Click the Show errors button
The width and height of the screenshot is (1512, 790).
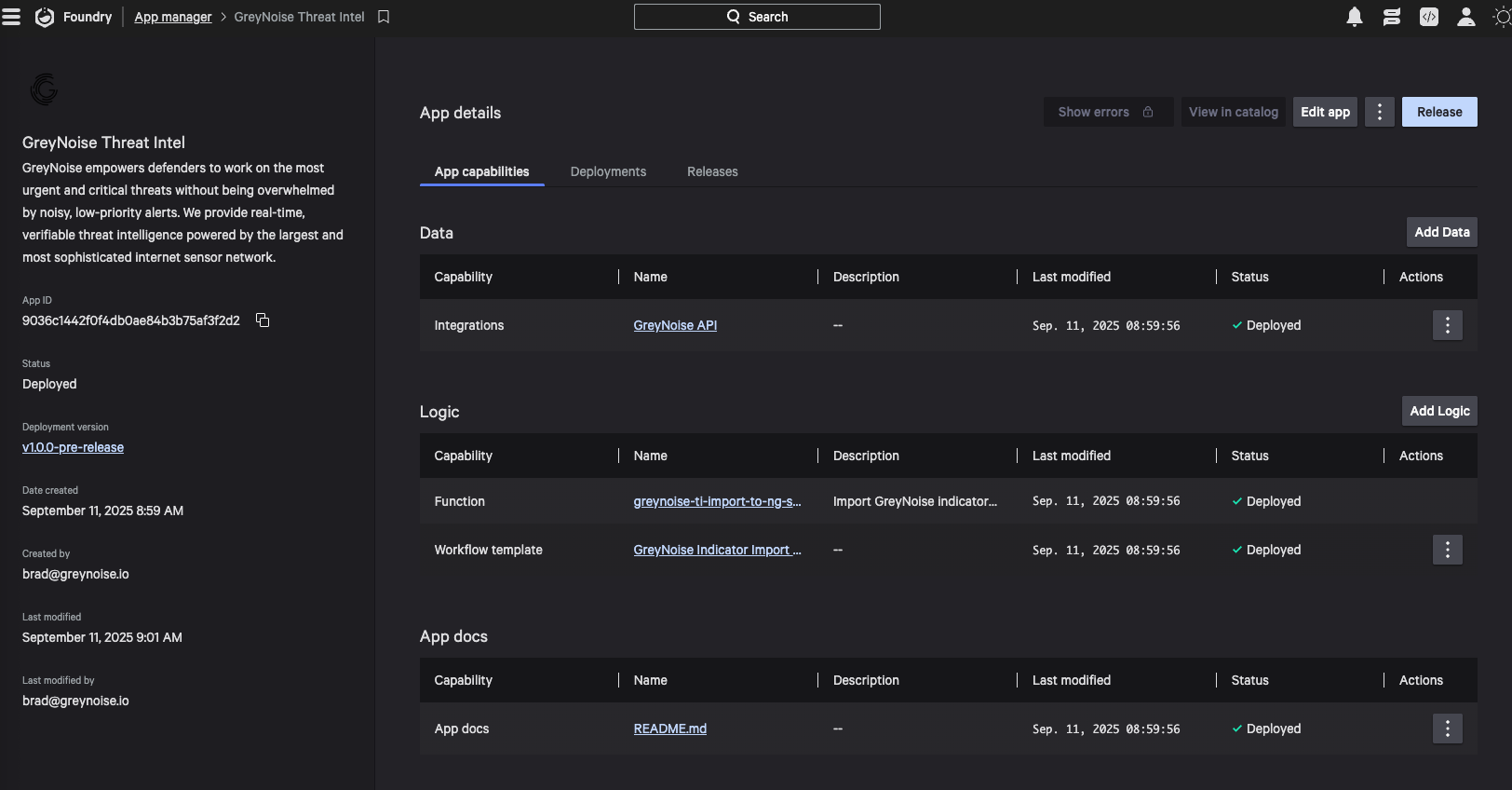[1108, 112]
